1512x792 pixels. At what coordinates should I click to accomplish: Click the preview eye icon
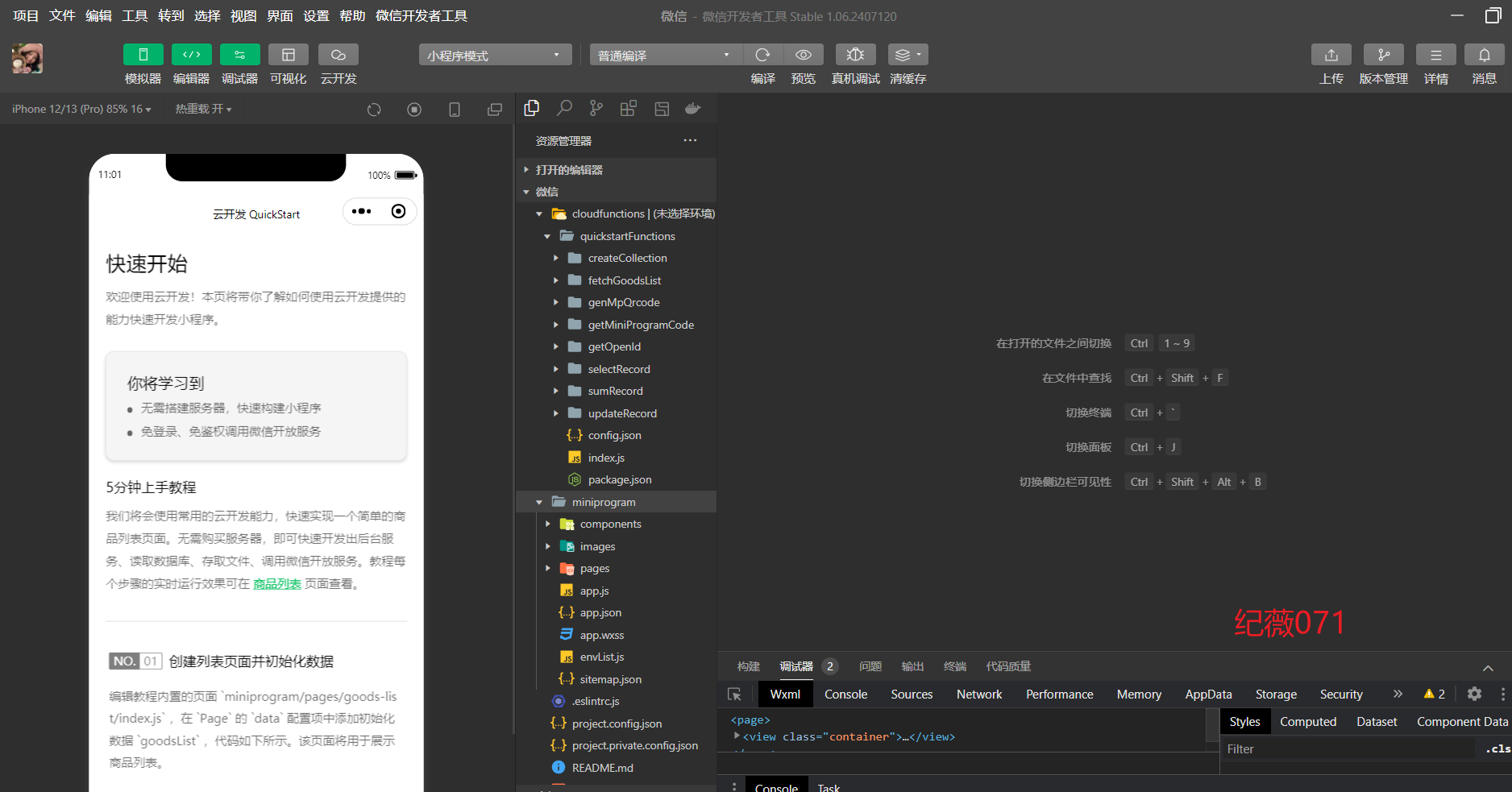pos(804,55)
